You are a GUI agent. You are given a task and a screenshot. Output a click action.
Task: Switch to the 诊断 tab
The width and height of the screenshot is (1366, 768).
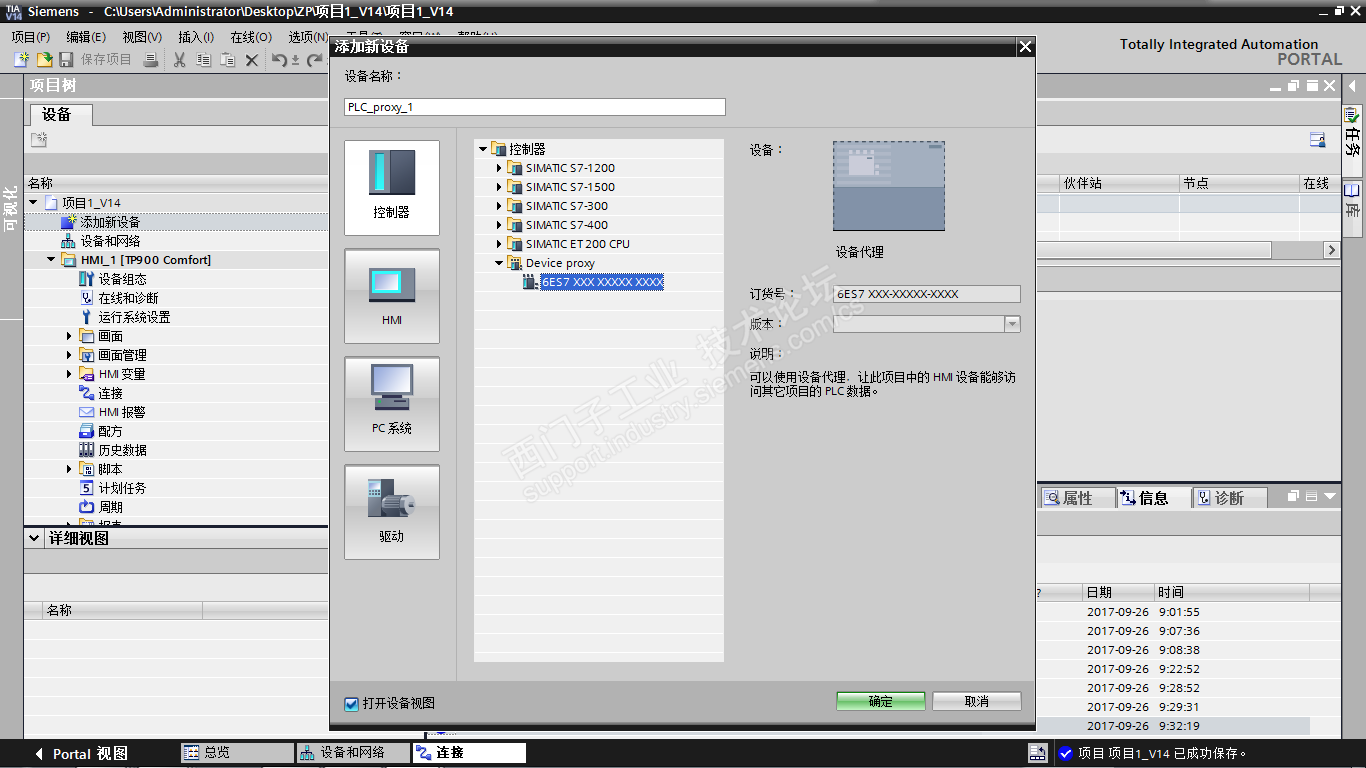point(1229,498)
